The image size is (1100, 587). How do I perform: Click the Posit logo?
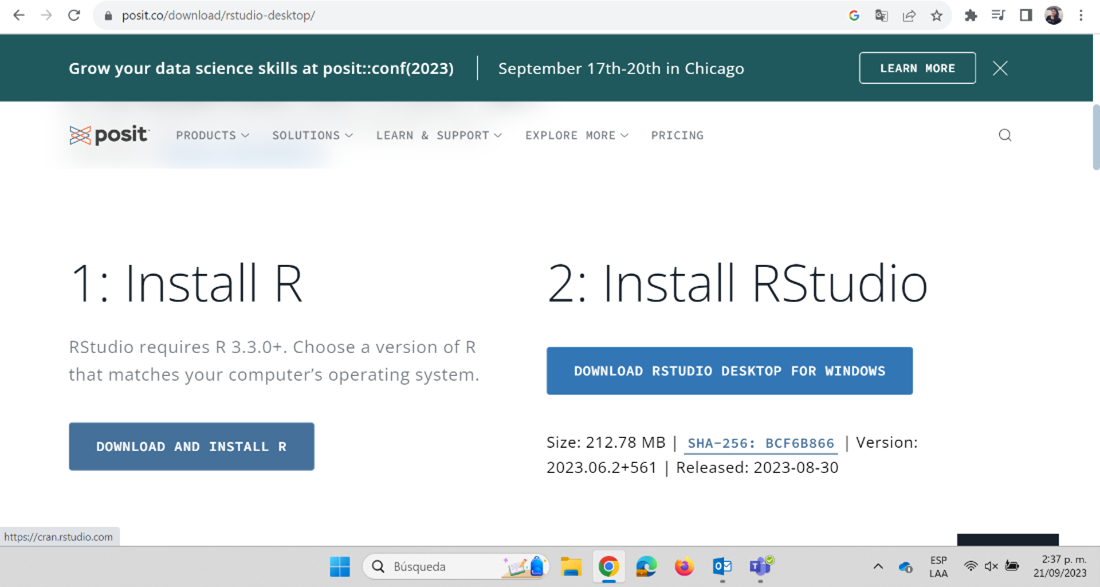(x=109, y=135)
